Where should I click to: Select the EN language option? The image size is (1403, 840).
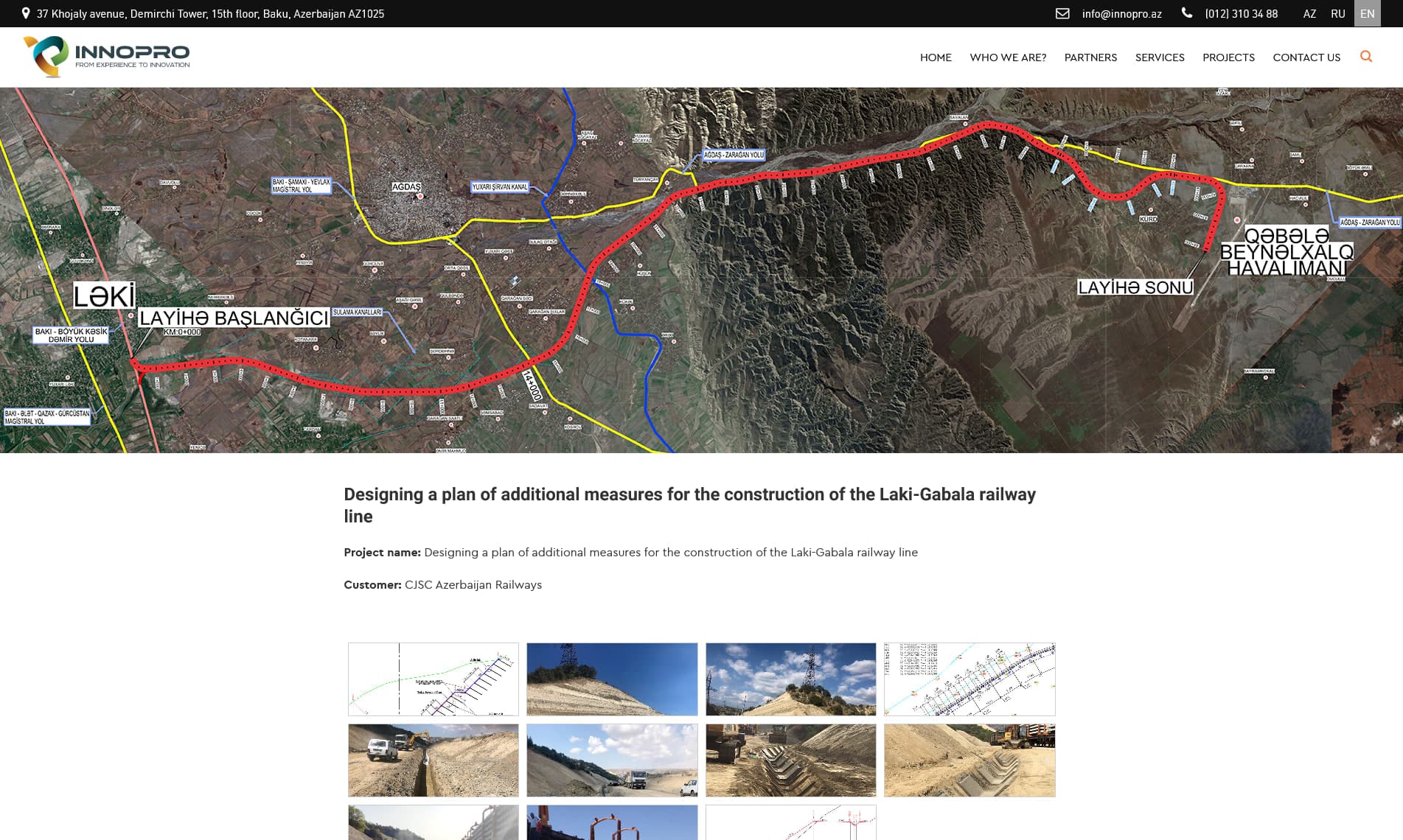pyautogui.click(x=1368, y=13)
